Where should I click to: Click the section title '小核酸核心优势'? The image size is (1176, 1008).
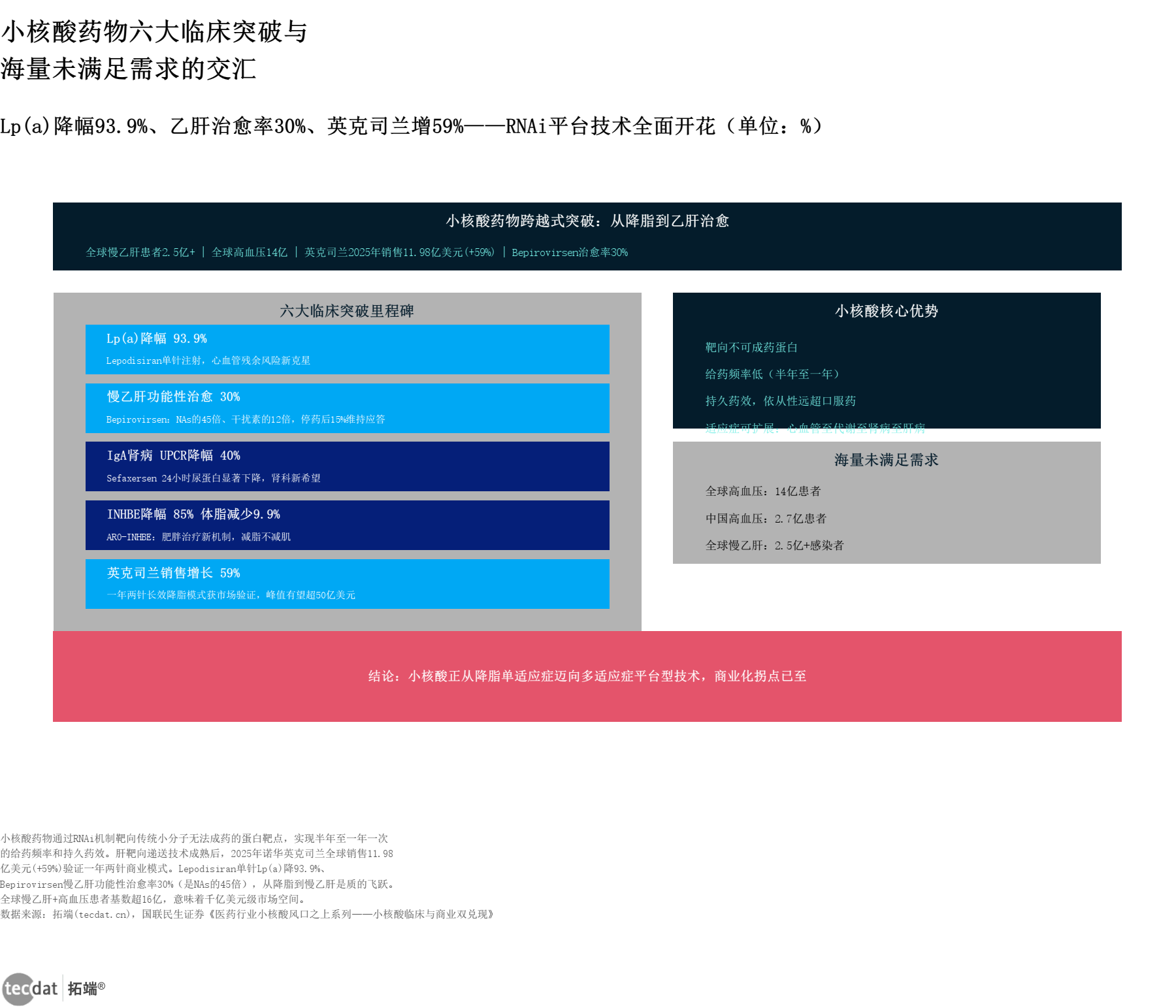click(887, 311)
